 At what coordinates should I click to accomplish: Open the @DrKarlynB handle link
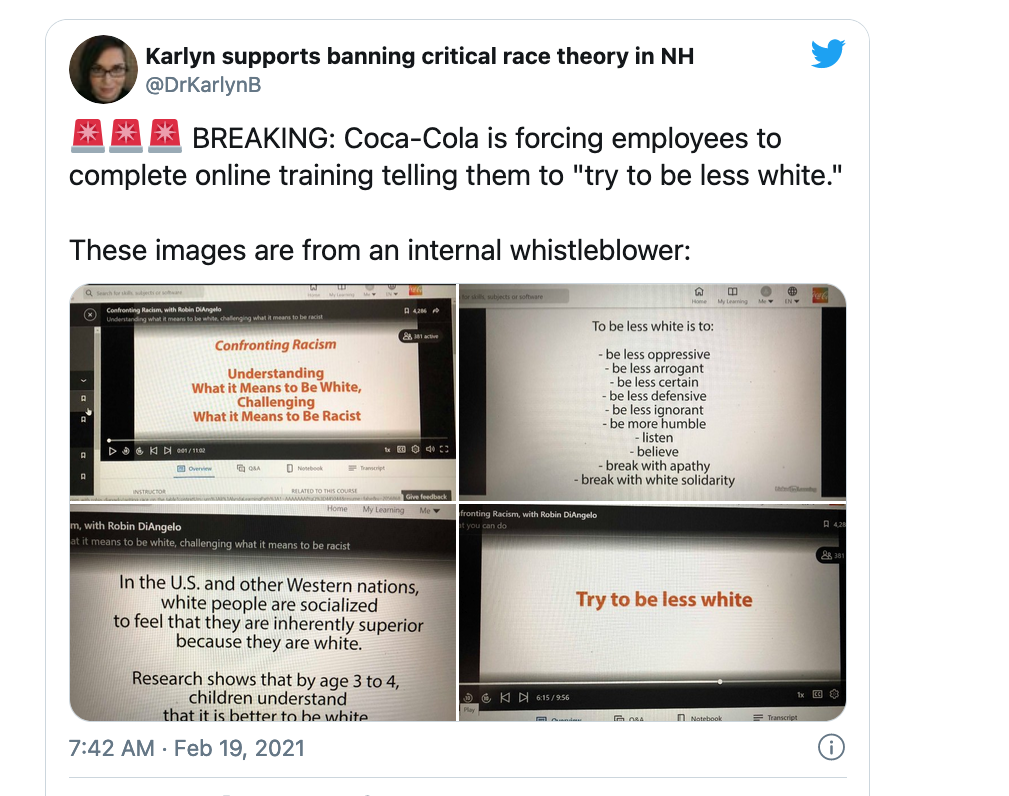[x=203, y=85]
